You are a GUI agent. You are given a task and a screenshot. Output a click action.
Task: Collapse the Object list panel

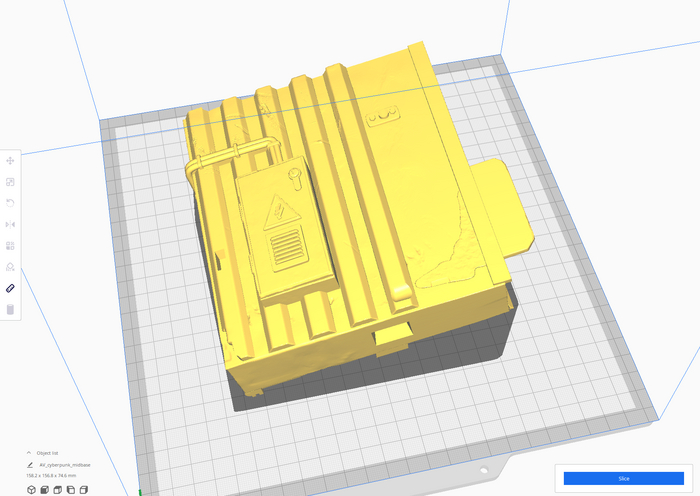coord(29,453)
